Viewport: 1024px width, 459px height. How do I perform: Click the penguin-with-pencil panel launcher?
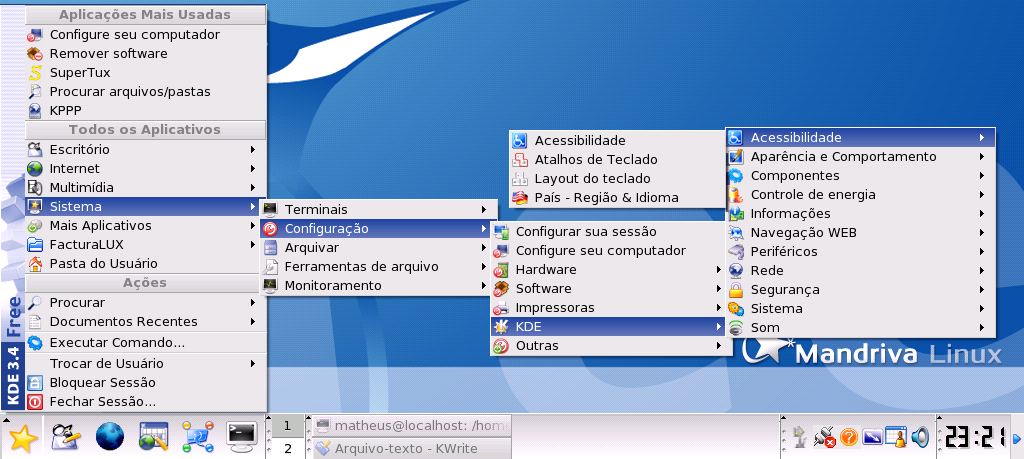(x=66, y=437)
